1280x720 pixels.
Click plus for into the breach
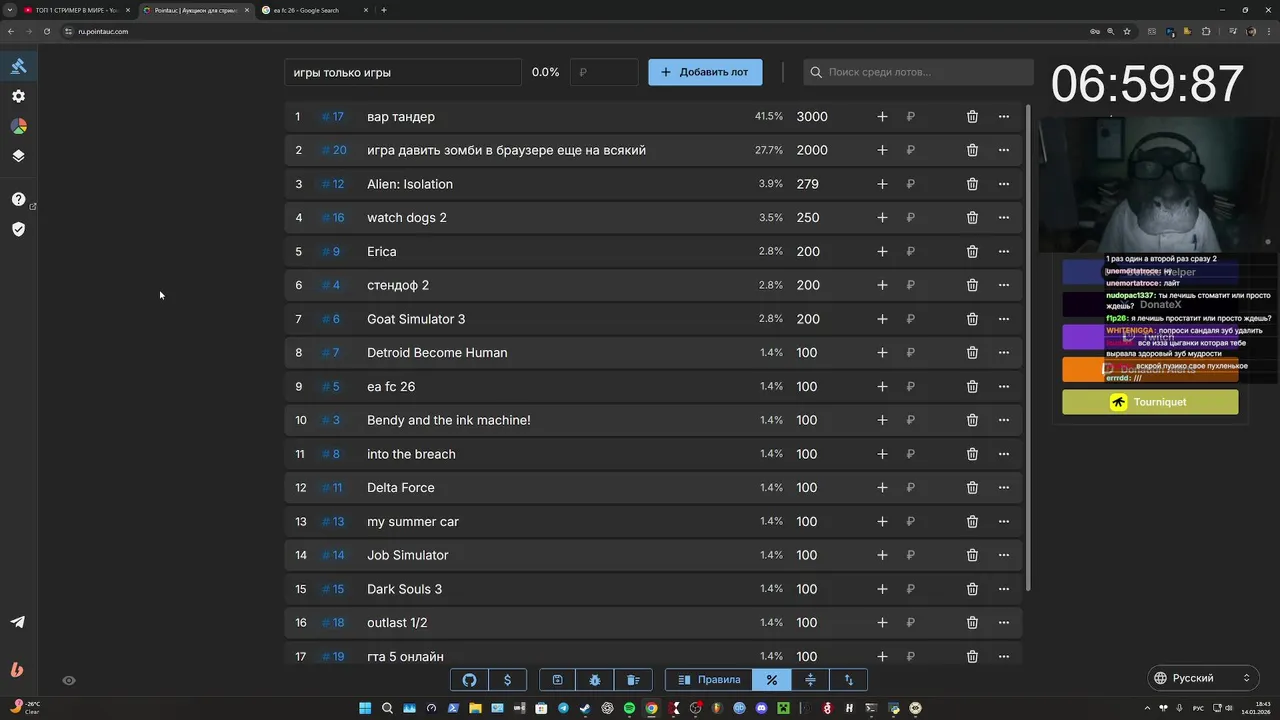(882, 454)
